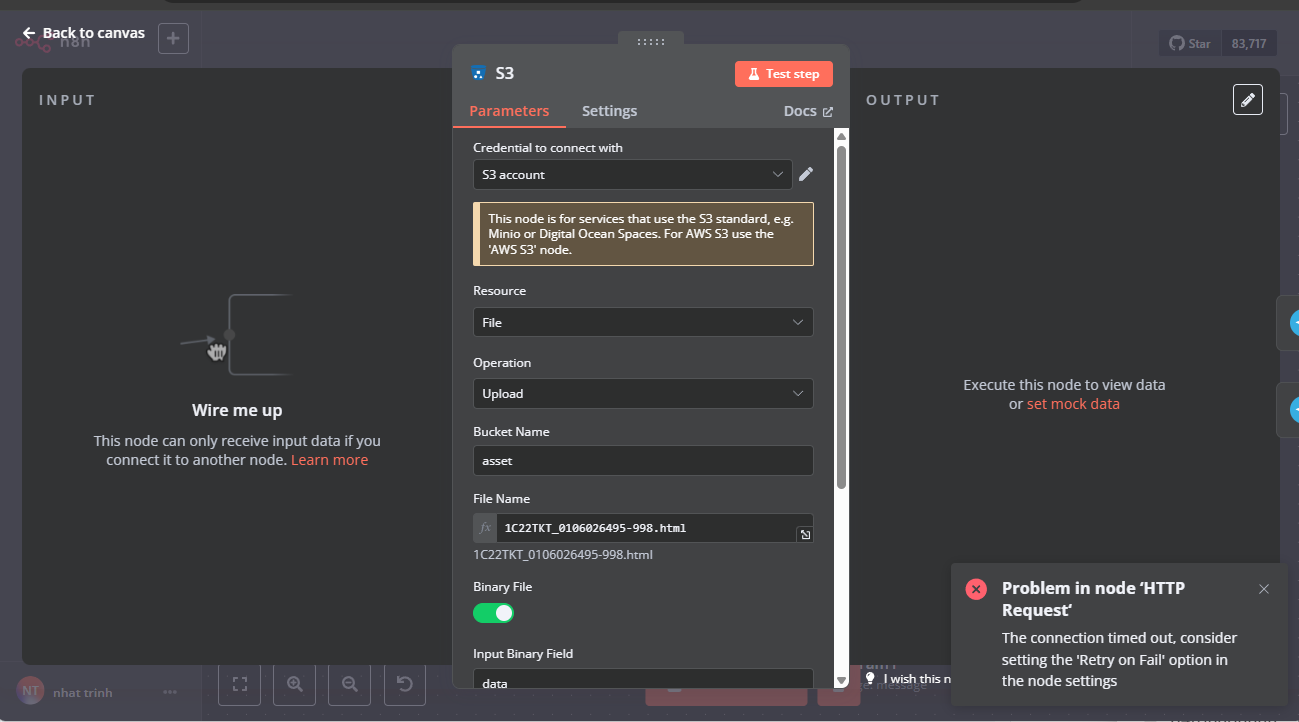Click the red error icon in notification
This screenshot has height=722, width=1299.
(x=976, y=589)
